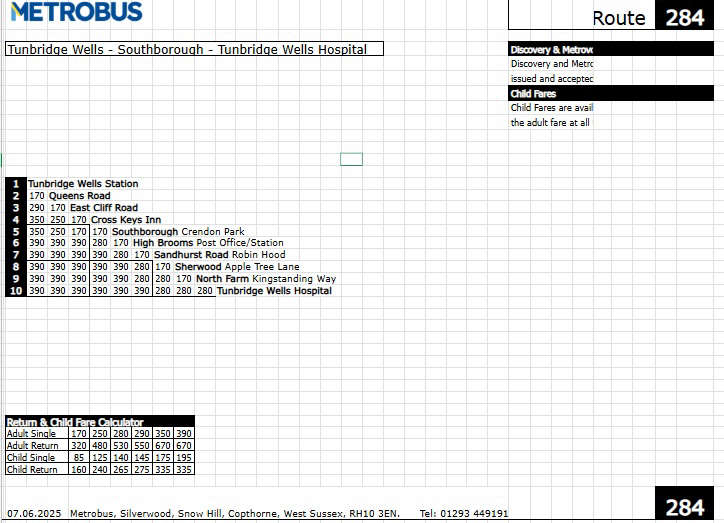Select the 'Child Fares' black header
724x523 pixels.
(x=611, y=93)
